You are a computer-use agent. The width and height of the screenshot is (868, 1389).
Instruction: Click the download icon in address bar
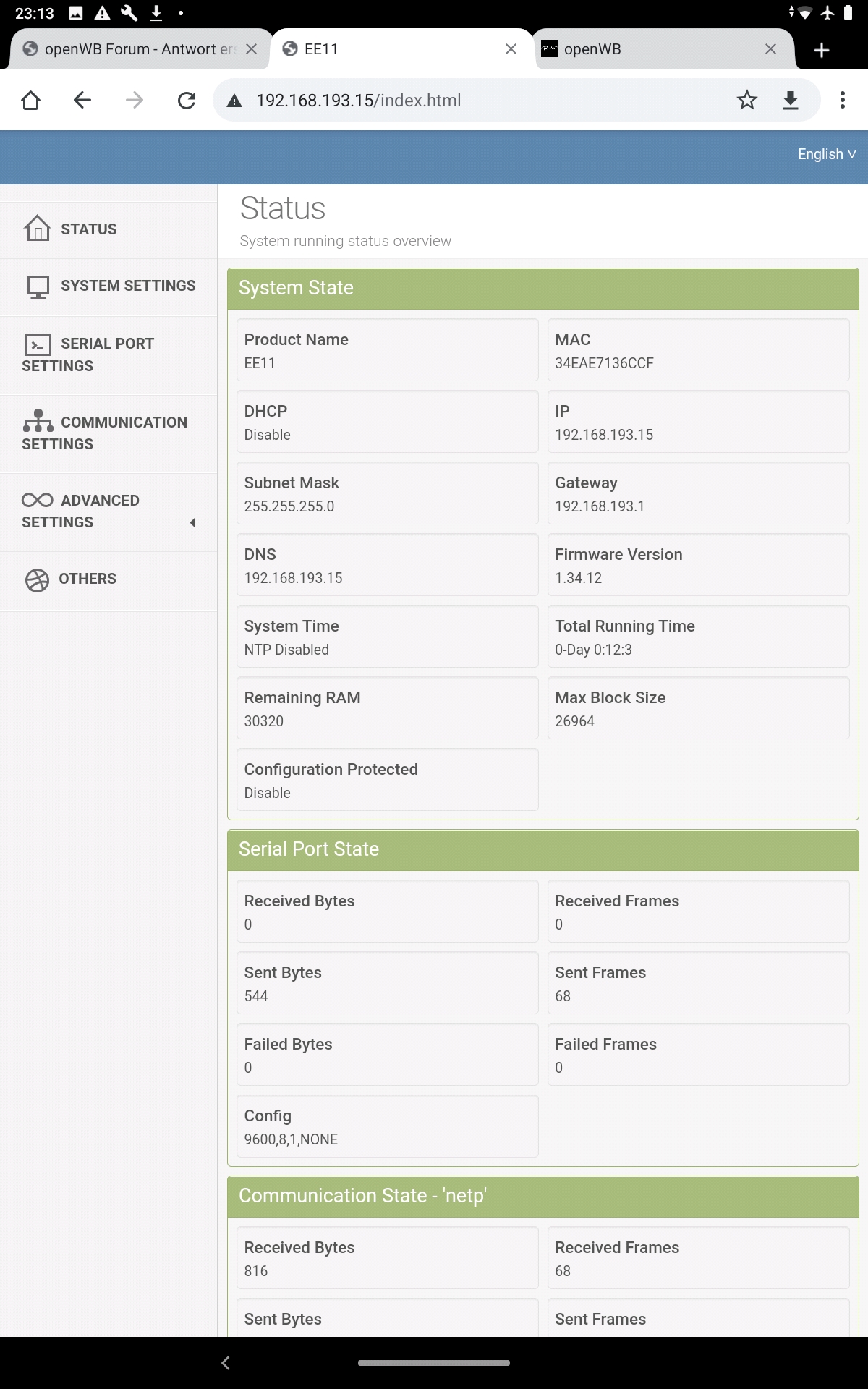pos(791,100)
